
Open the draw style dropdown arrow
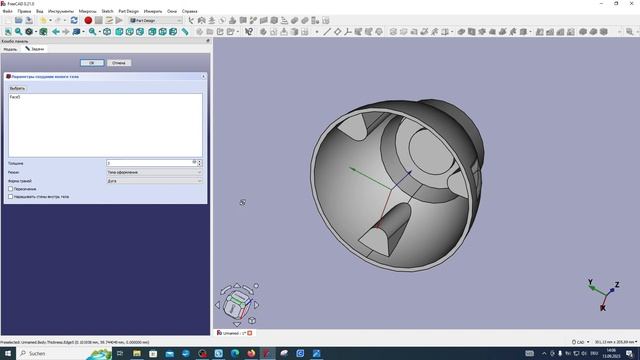36,32
